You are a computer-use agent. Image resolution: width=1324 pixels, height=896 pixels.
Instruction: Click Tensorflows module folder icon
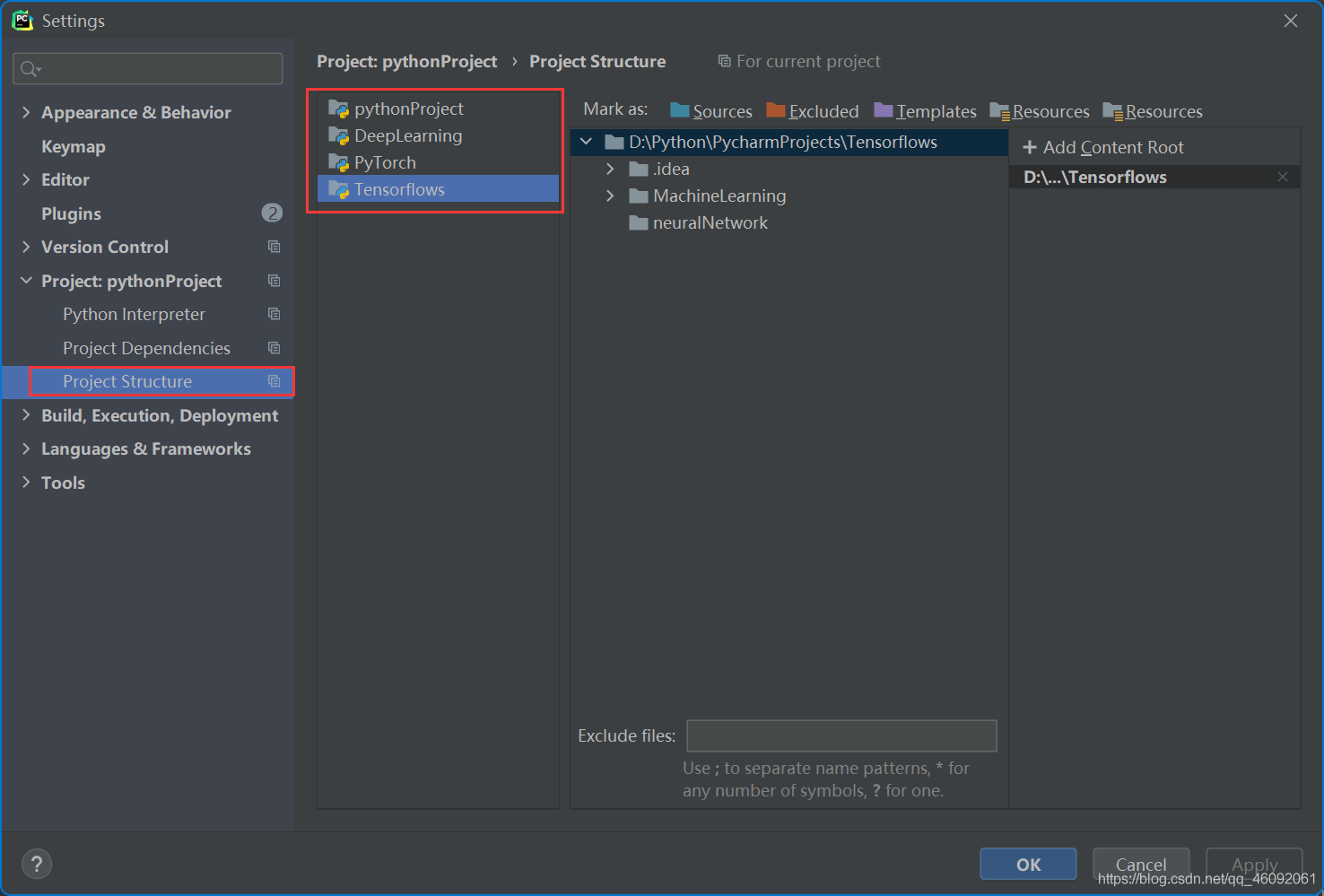338,190
